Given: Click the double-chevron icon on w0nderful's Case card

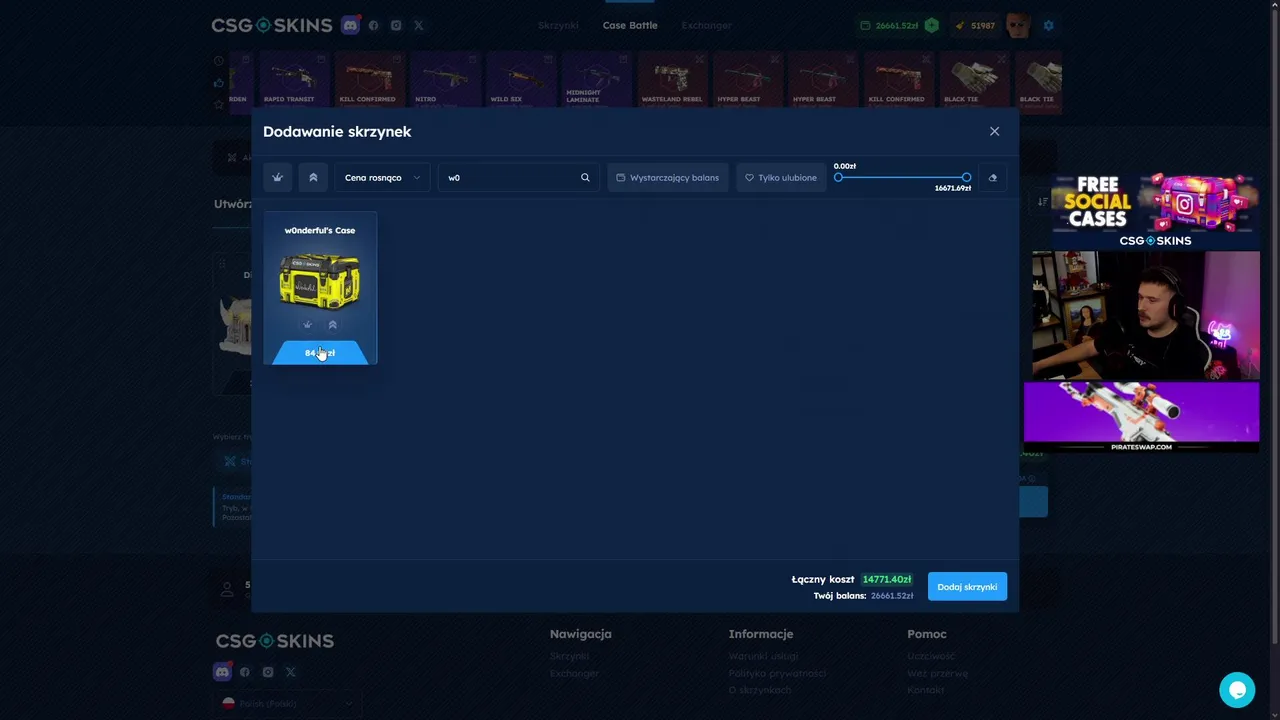Looking at the screenshot, I should (333, 325).
